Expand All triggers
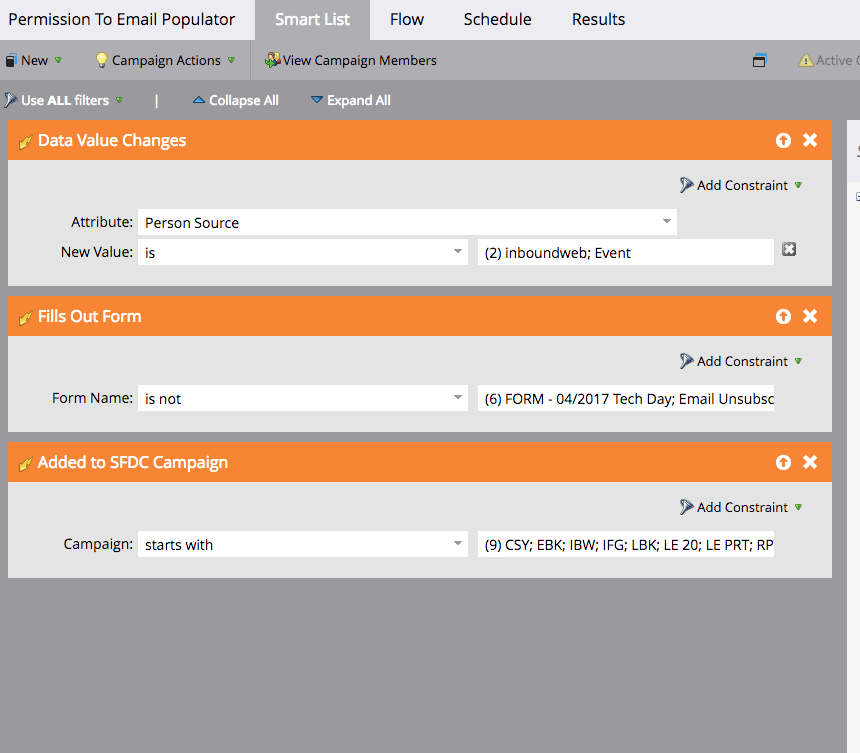860x753 pixels. (x=350, y=101)
